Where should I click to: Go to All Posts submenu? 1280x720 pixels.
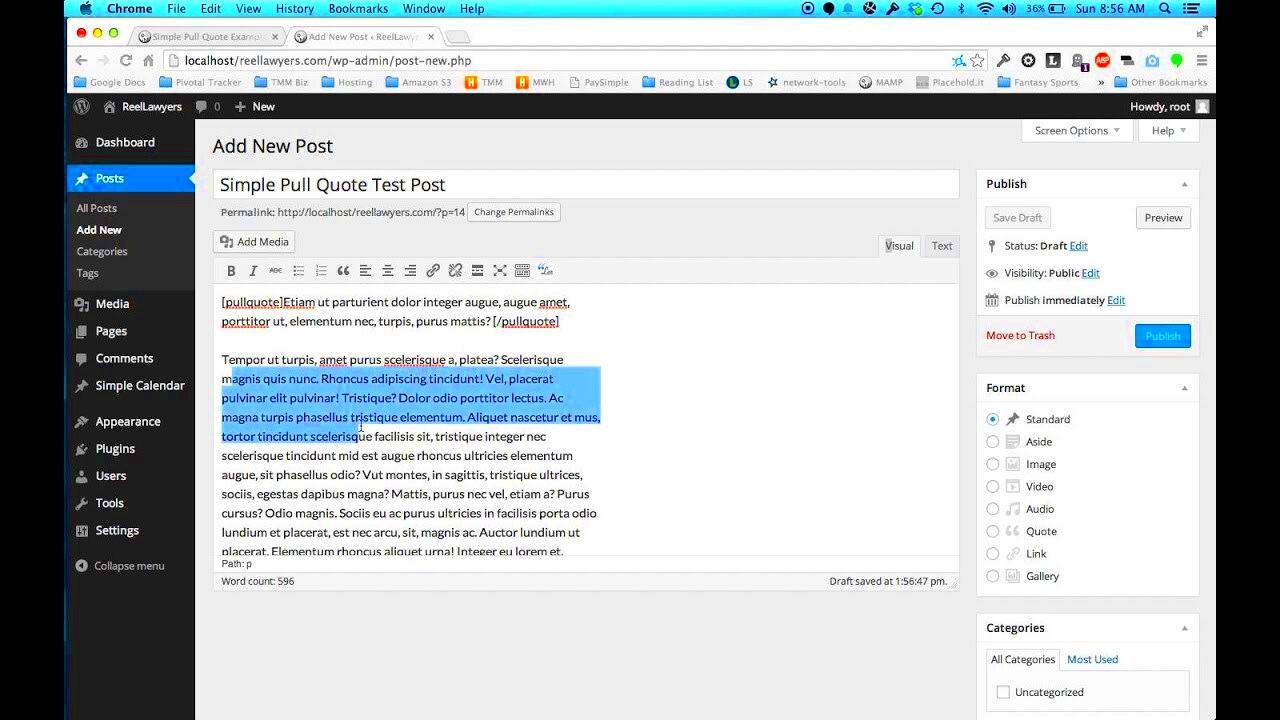[97, 208]
